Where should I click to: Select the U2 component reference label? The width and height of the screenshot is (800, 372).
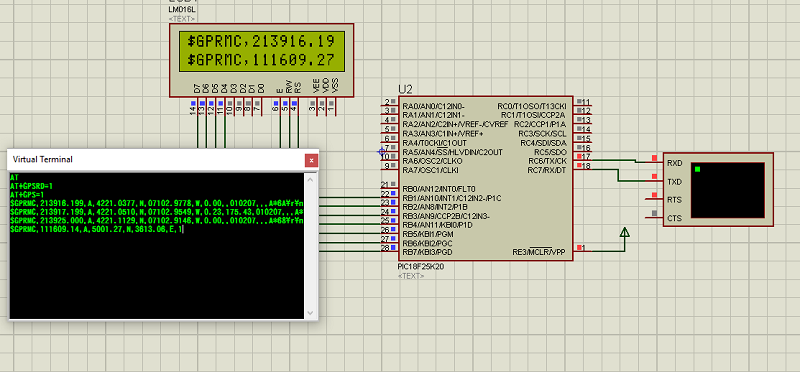click(x=405, y=90)
